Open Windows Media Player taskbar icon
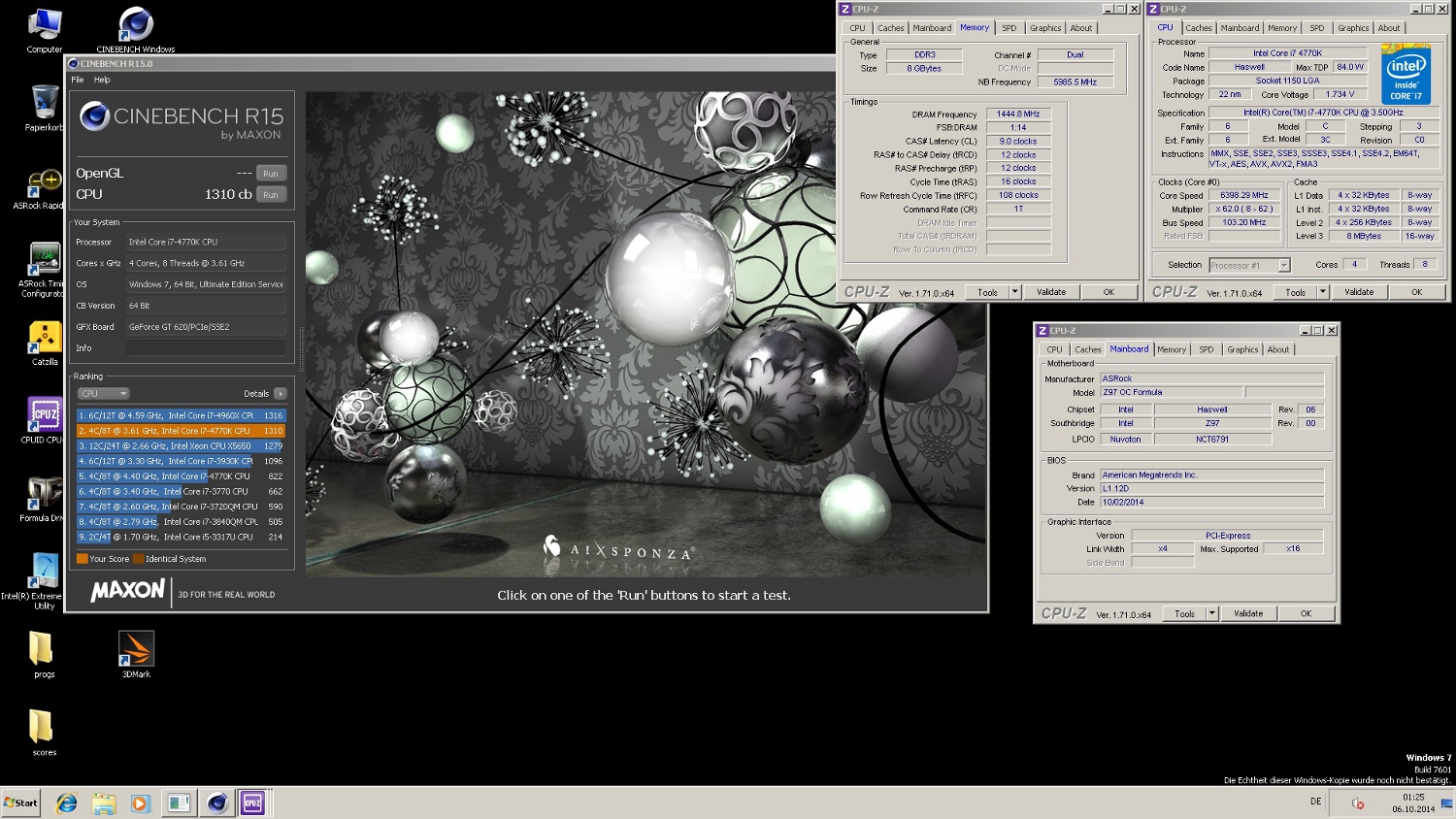 [x=141, y=803]
